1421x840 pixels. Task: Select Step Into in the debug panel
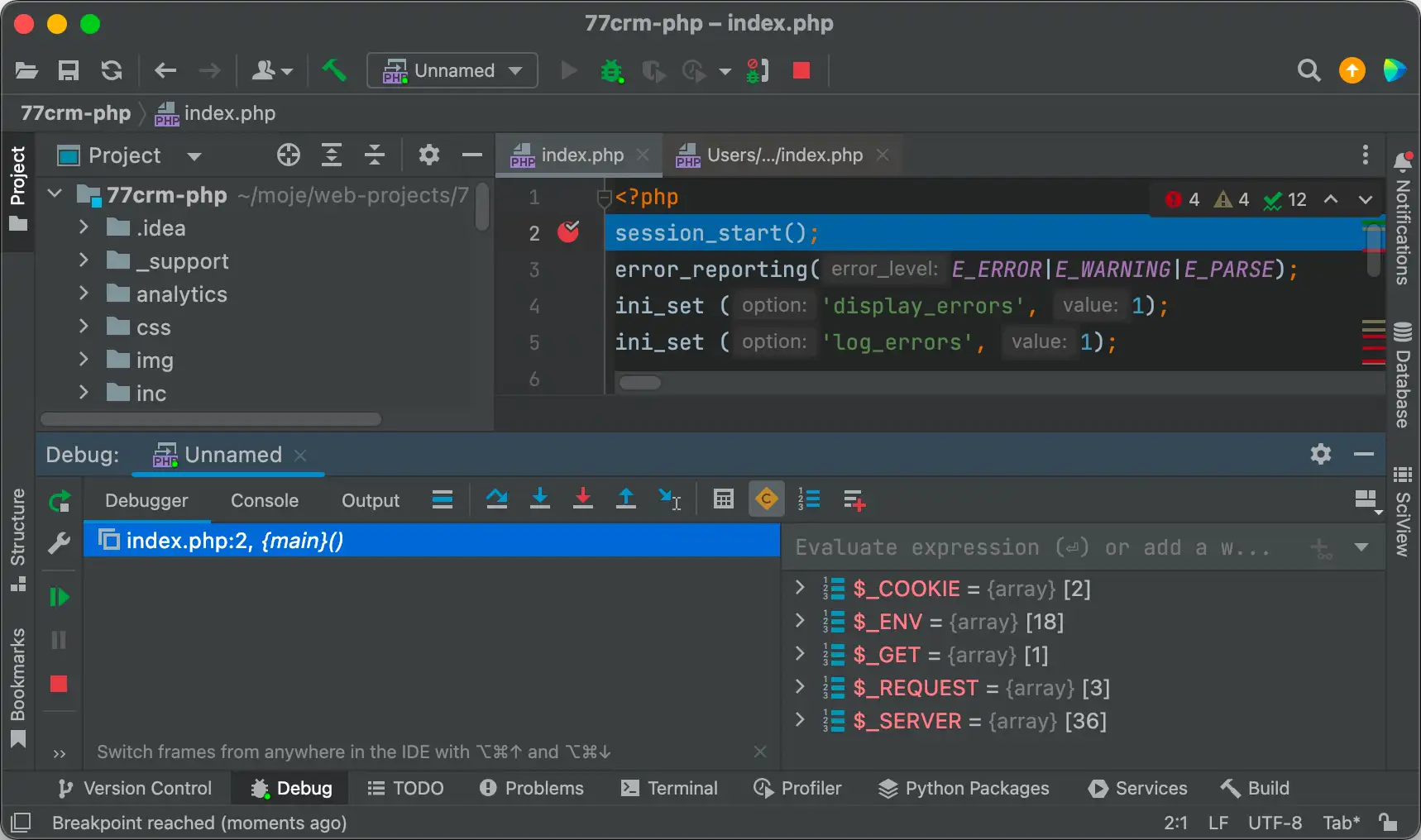coord(540,499)
